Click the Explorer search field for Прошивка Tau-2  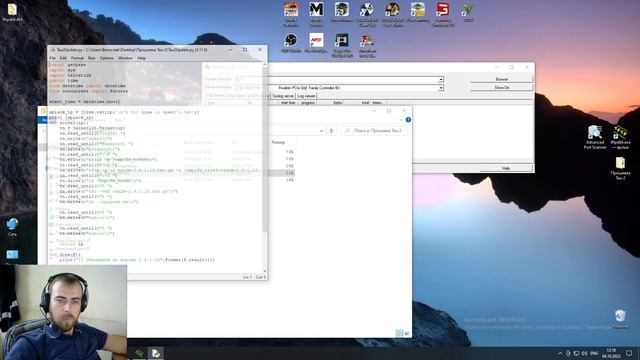point(374,131)
